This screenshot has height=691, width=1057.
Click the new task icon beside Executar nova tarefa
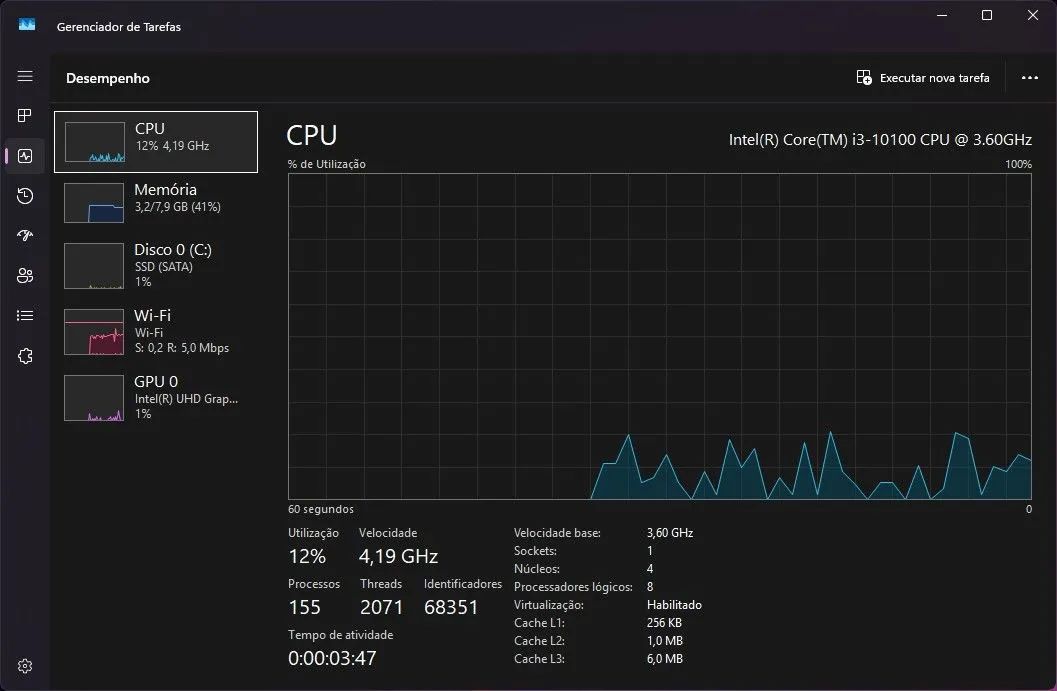[x=862, y=77]
